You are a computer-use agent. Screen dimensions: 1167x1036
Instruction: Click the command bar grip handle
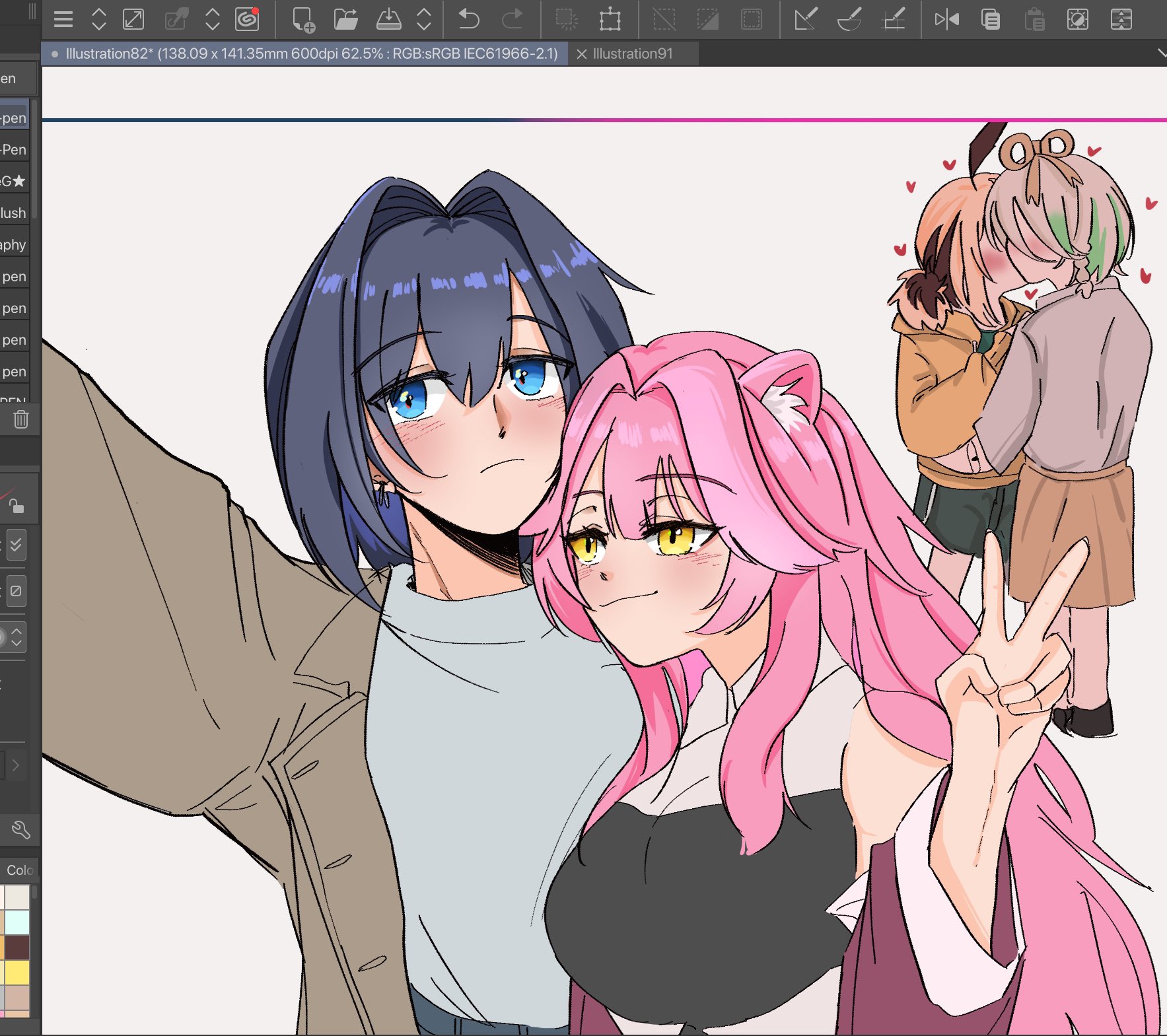pyautogui.click(x=32, y=12)
